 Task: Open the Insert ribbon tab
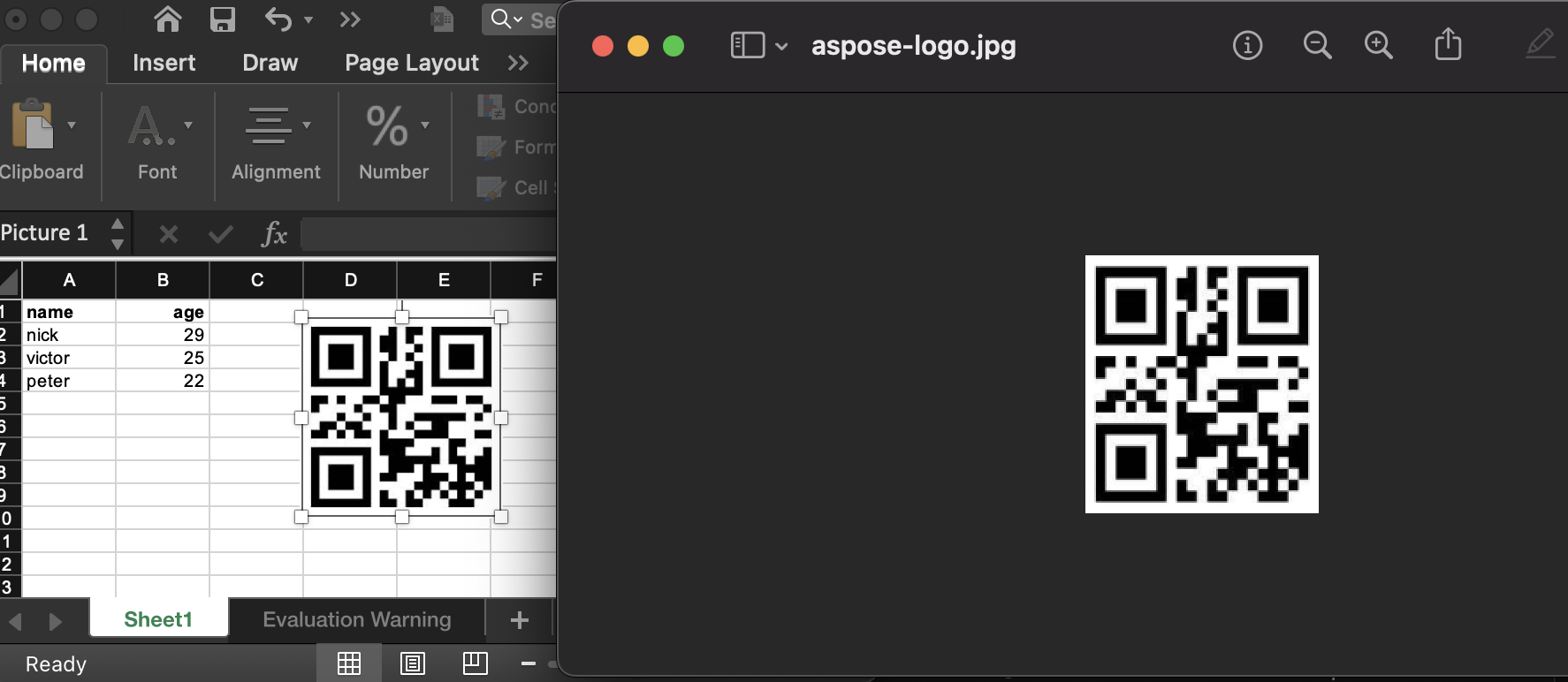(164, 63)
